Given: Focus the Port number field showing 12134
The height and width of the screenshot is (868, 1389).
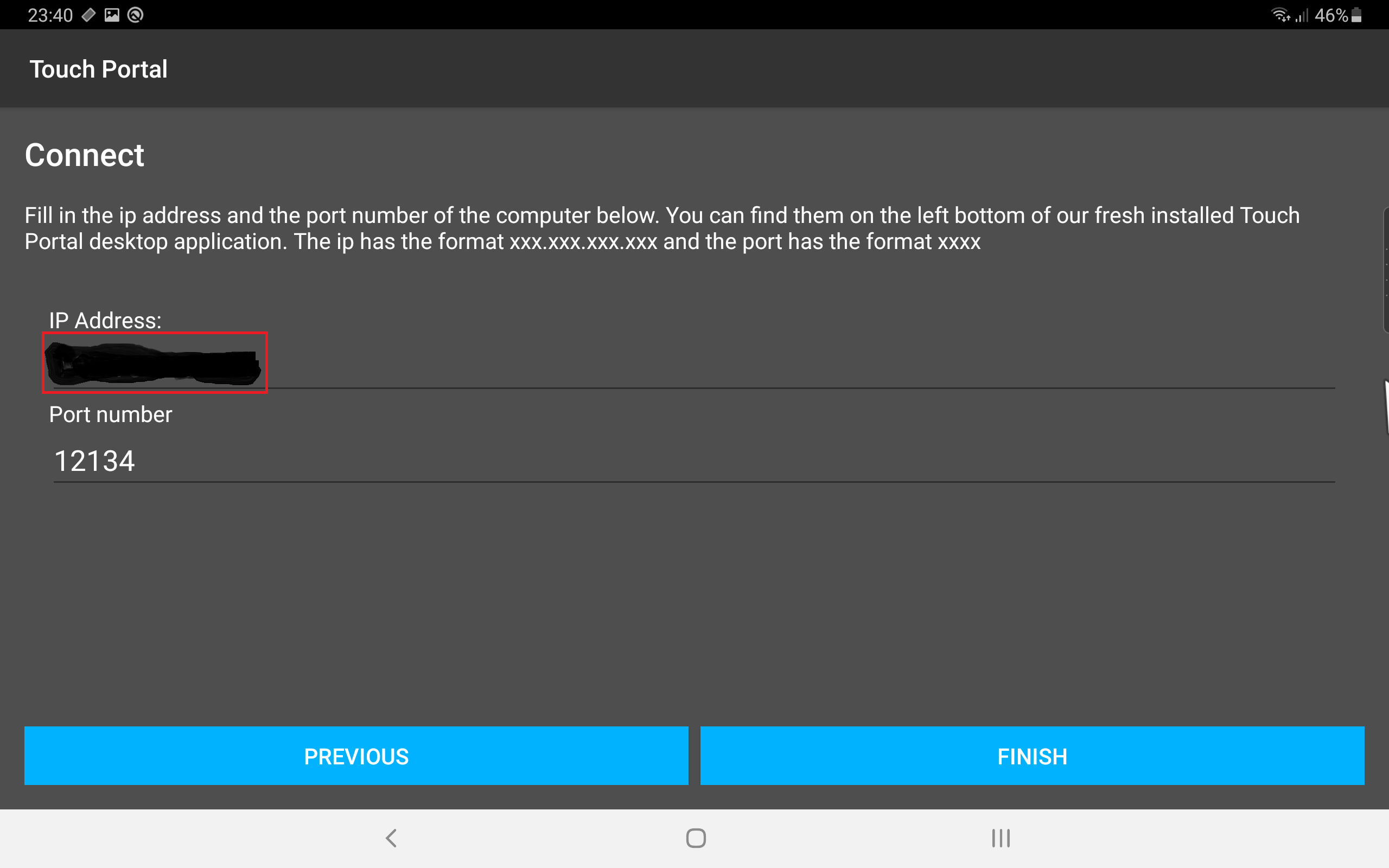Looking at the screenshot, I should (x=694, y=461).
